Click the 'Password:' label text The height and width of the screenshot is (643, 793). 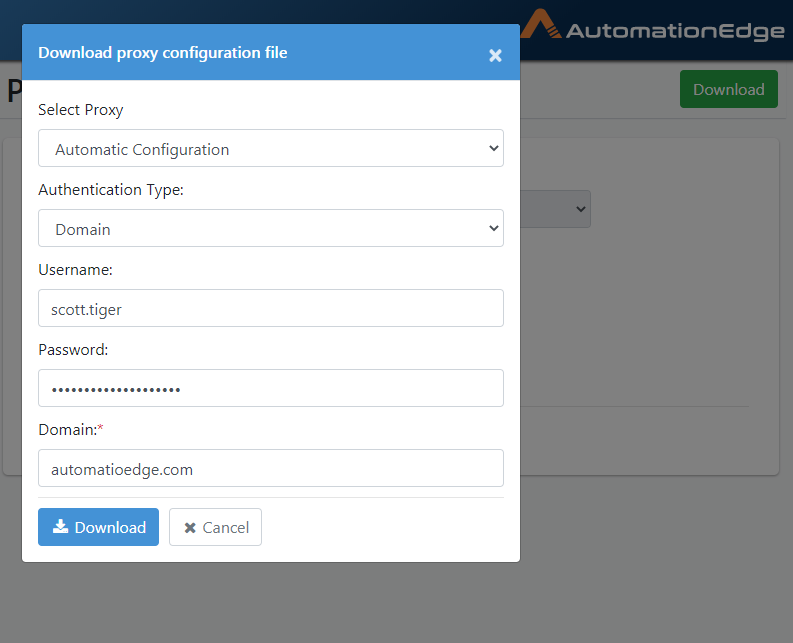click(x=73, y=350)
